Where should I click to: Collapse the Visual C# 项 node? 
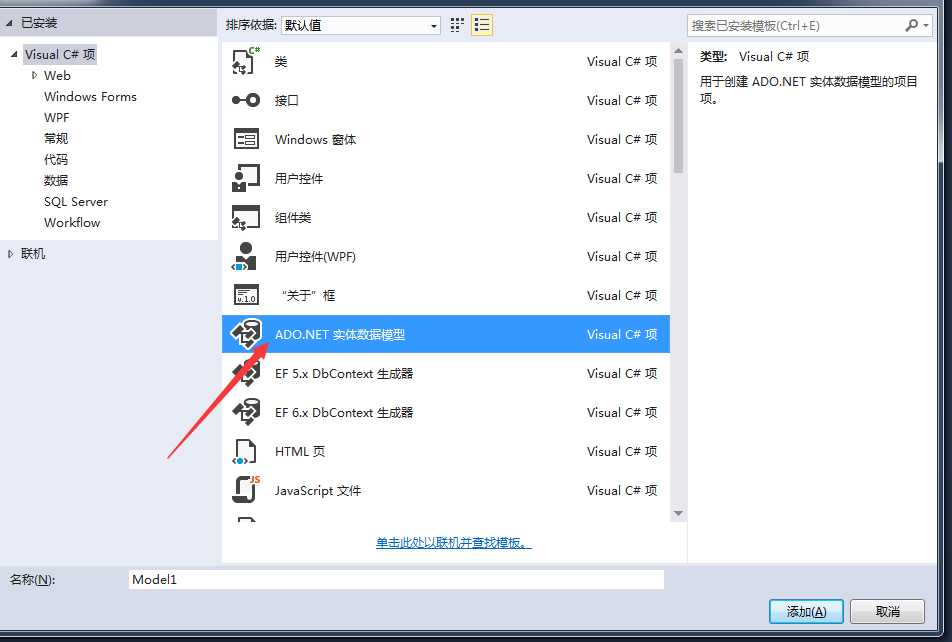click(x=14, y=54)
